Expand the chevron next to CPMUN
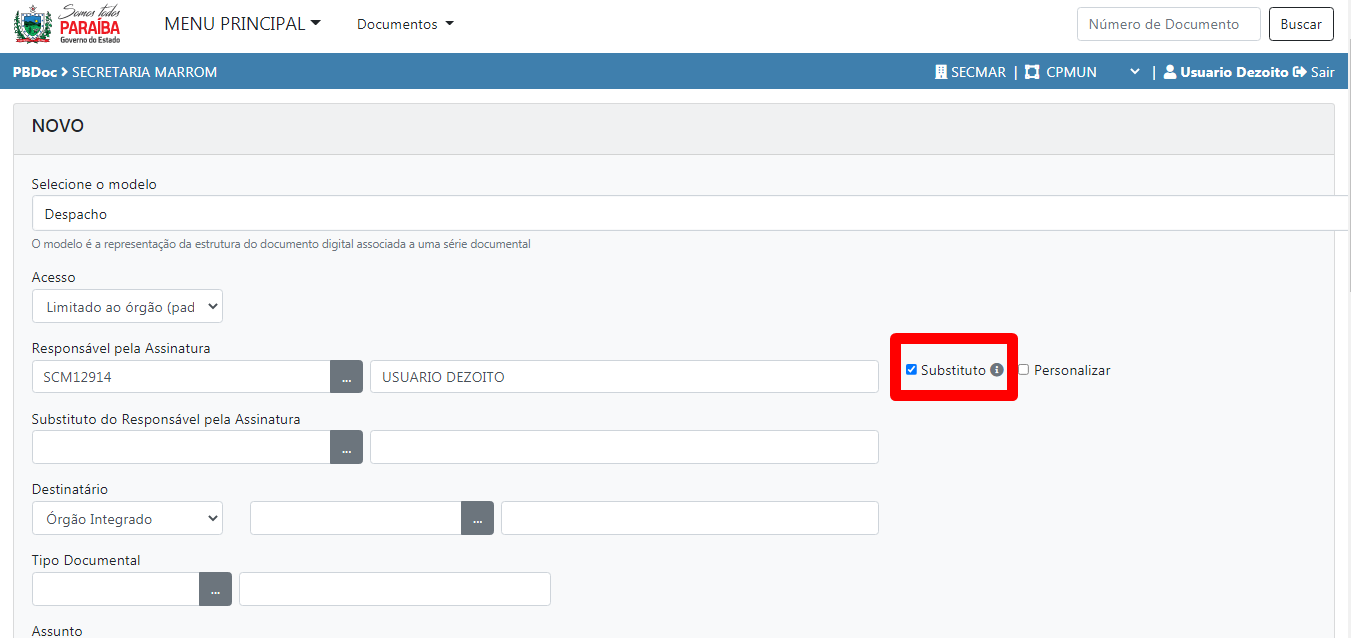The height and width of the screenshot is (638, 1351). [1134, 72]
